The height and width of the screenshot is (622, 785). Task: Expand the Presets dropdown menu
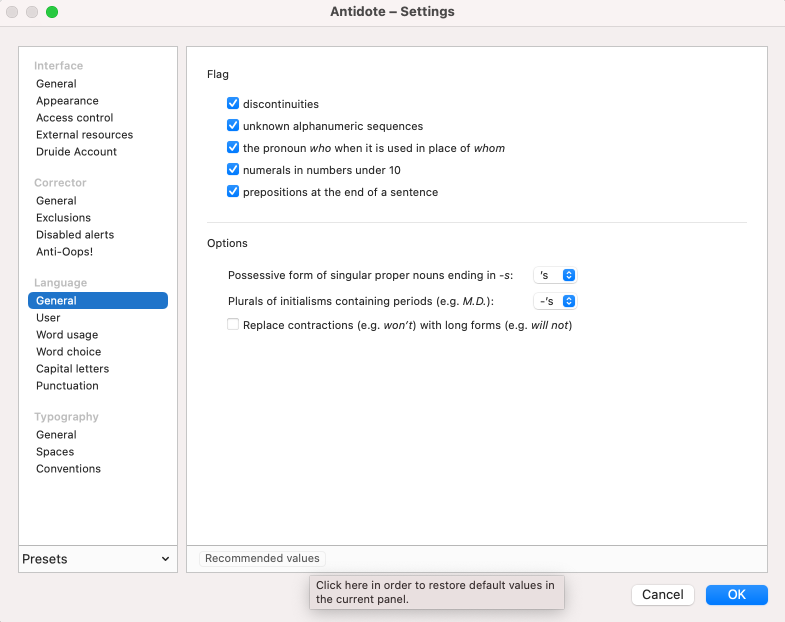pos(97,559)
